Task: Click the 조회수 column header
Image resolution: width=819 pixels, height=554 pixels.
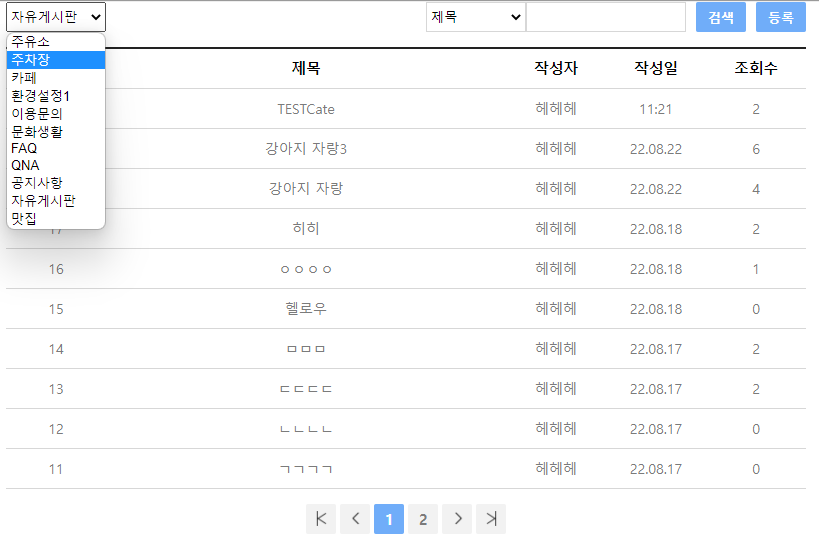Action: pyautogui.click(x=756, y=68)
